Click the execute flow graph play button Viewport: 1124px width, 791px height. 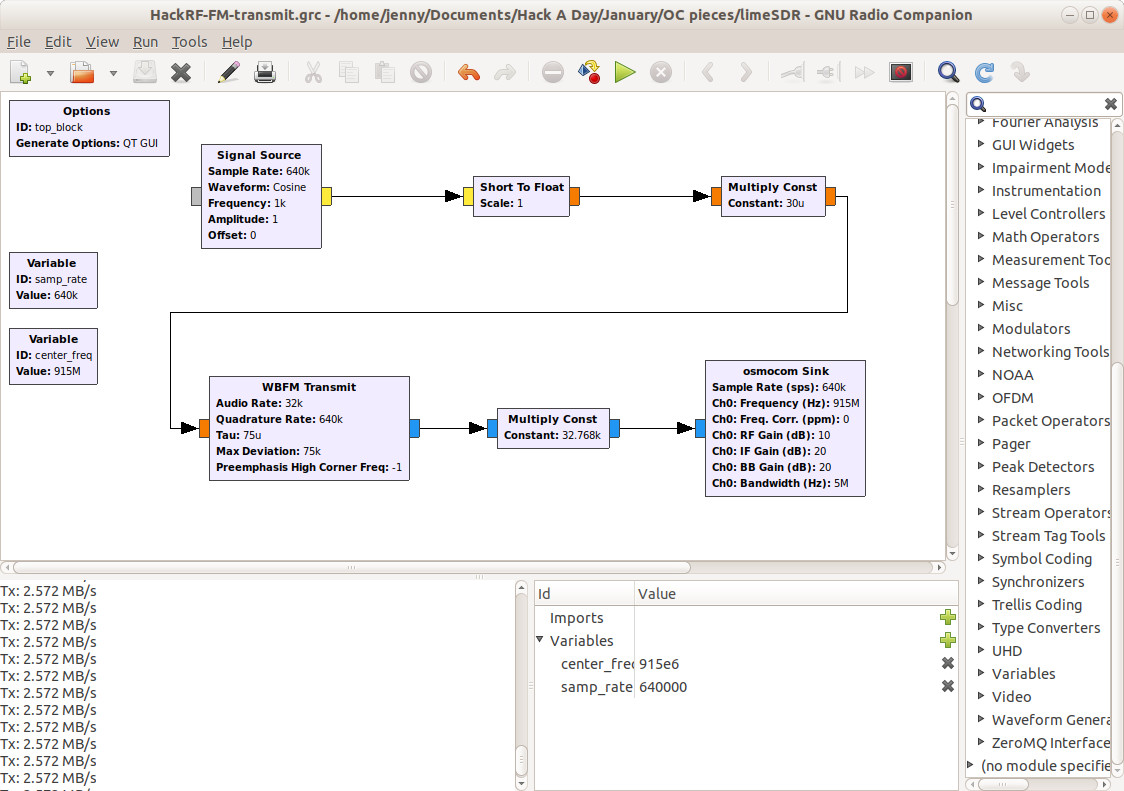625,72
